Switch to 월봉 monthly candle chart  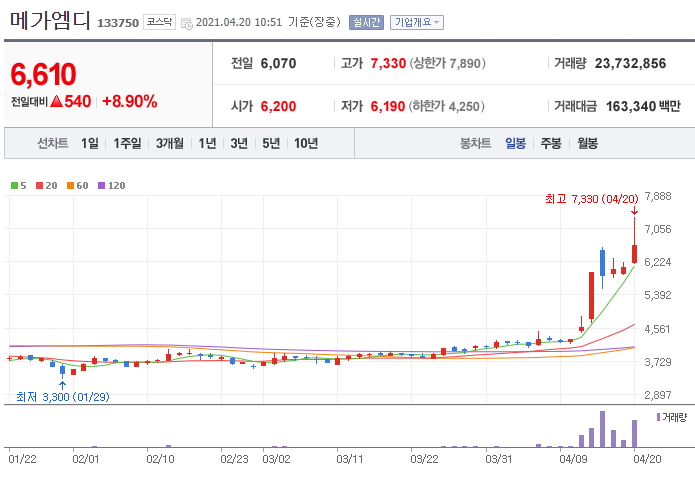coord(587,143)
